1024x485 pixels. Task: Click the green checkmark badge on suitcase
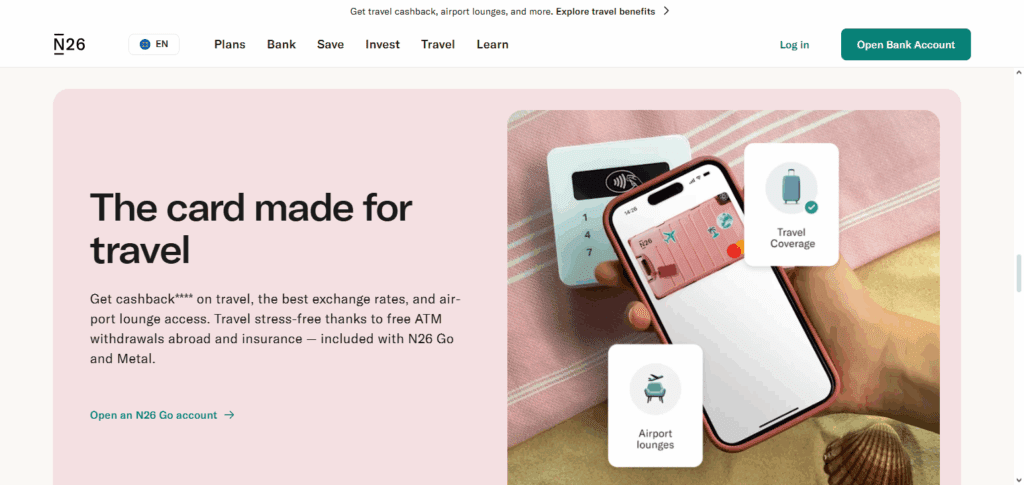point(811,207)
